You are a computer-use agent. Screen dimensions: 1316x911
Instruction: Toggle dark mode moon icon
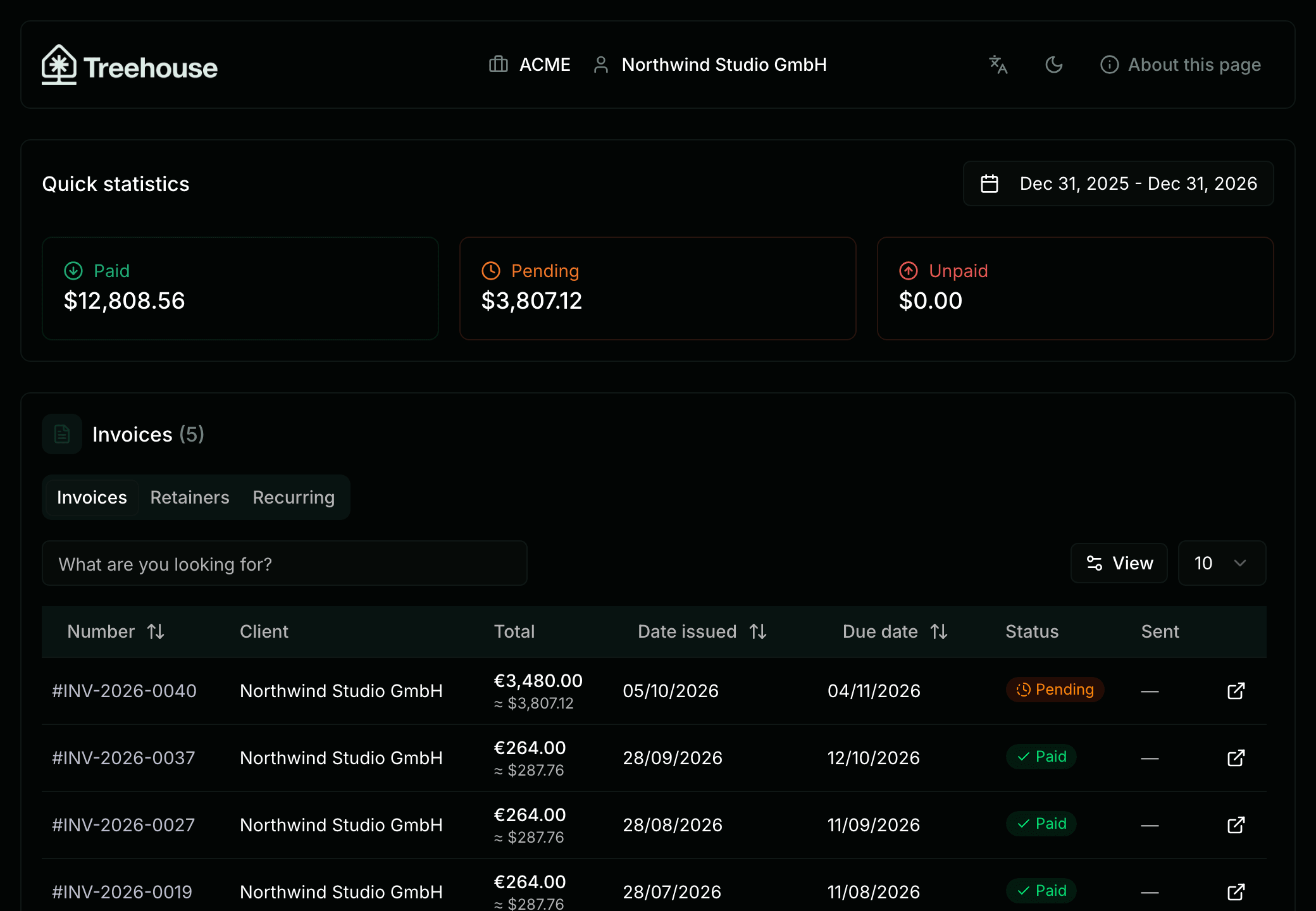(x=1054, y=65)
